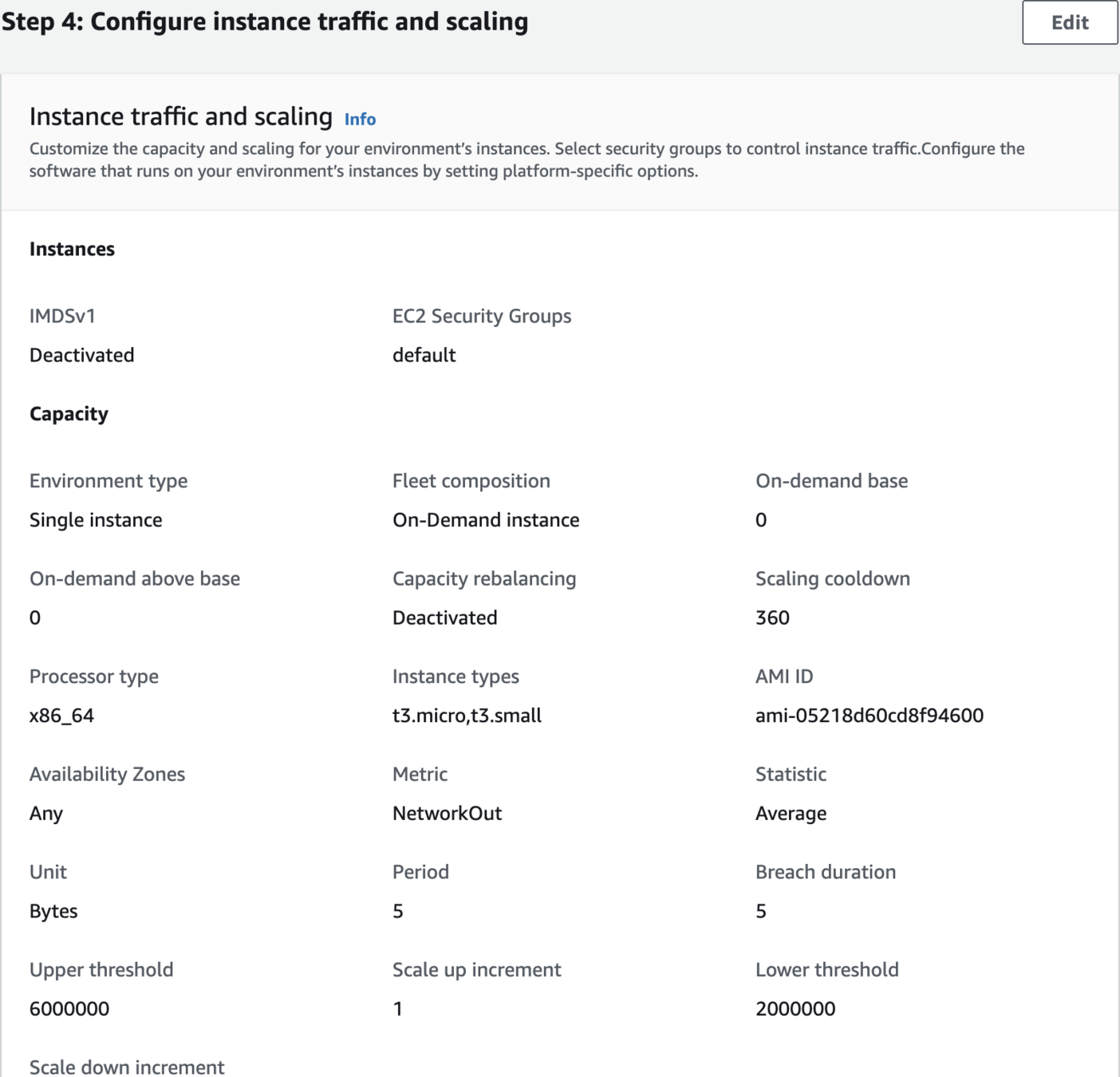Click the Step 4 section title
Screen dimensions: 1120x1077
265,22
